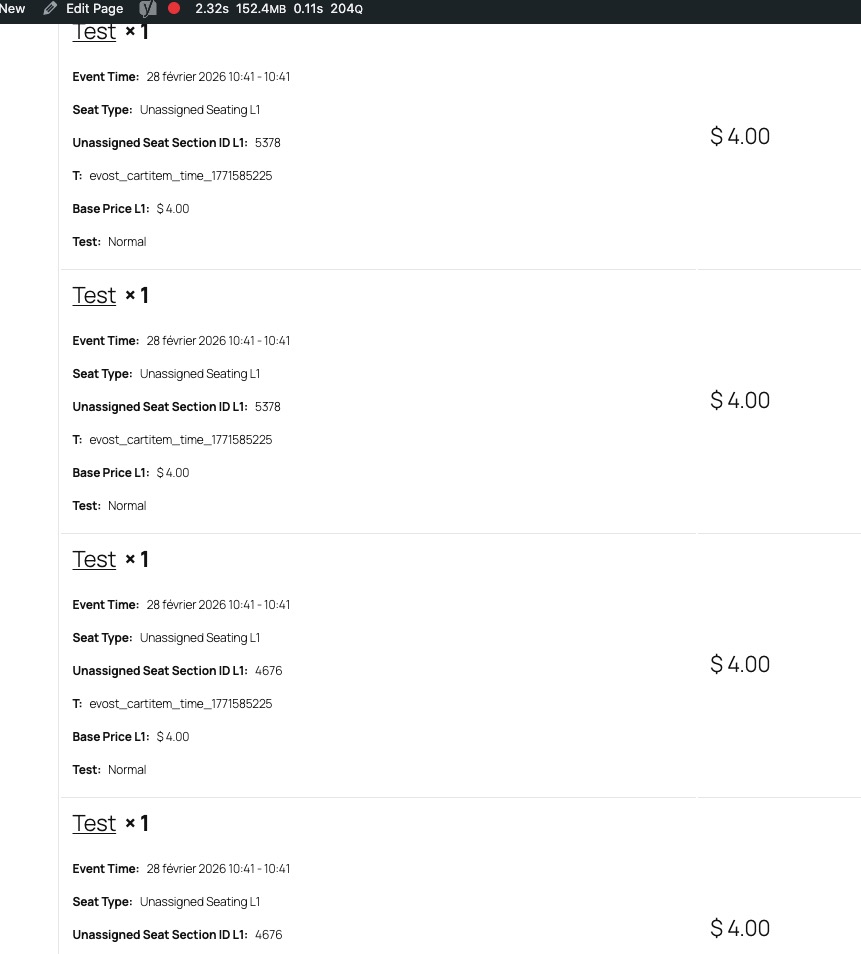Click the 0.11s database time stat
Viewport: 861px width, 954px height.
(307, 9)
